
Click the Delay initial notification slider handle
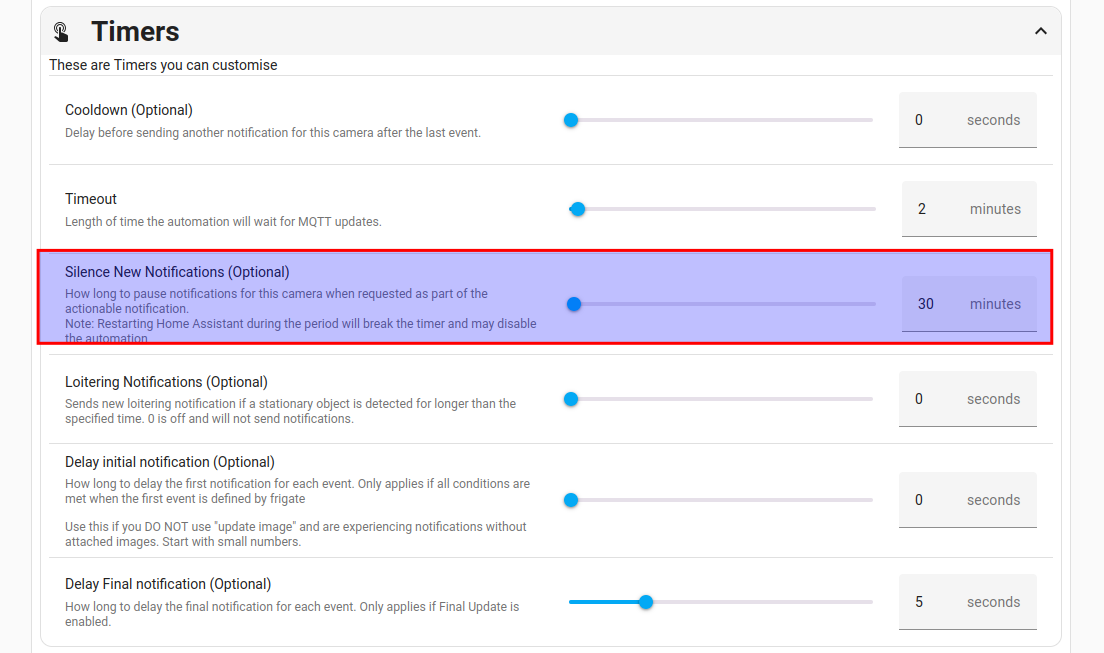point(571,500)
